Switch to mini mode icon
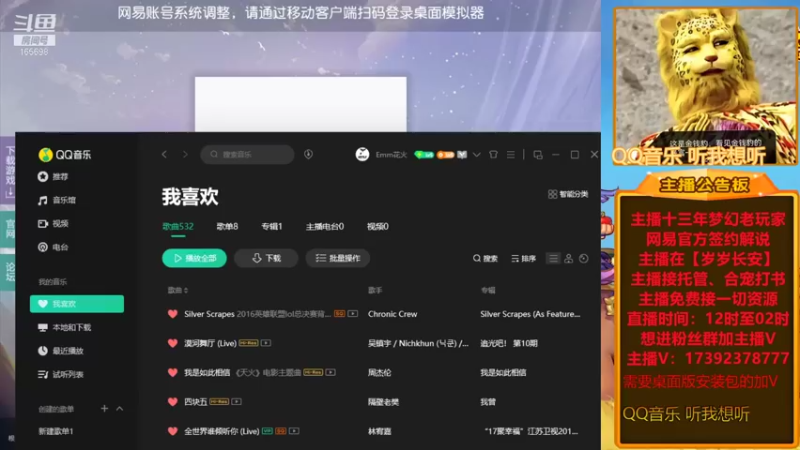 [538, 155]
